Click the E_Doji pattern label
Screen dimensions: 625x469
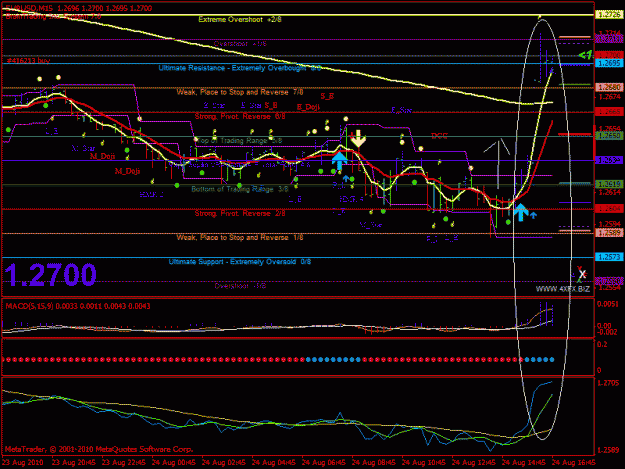click(x=308, y=107)
